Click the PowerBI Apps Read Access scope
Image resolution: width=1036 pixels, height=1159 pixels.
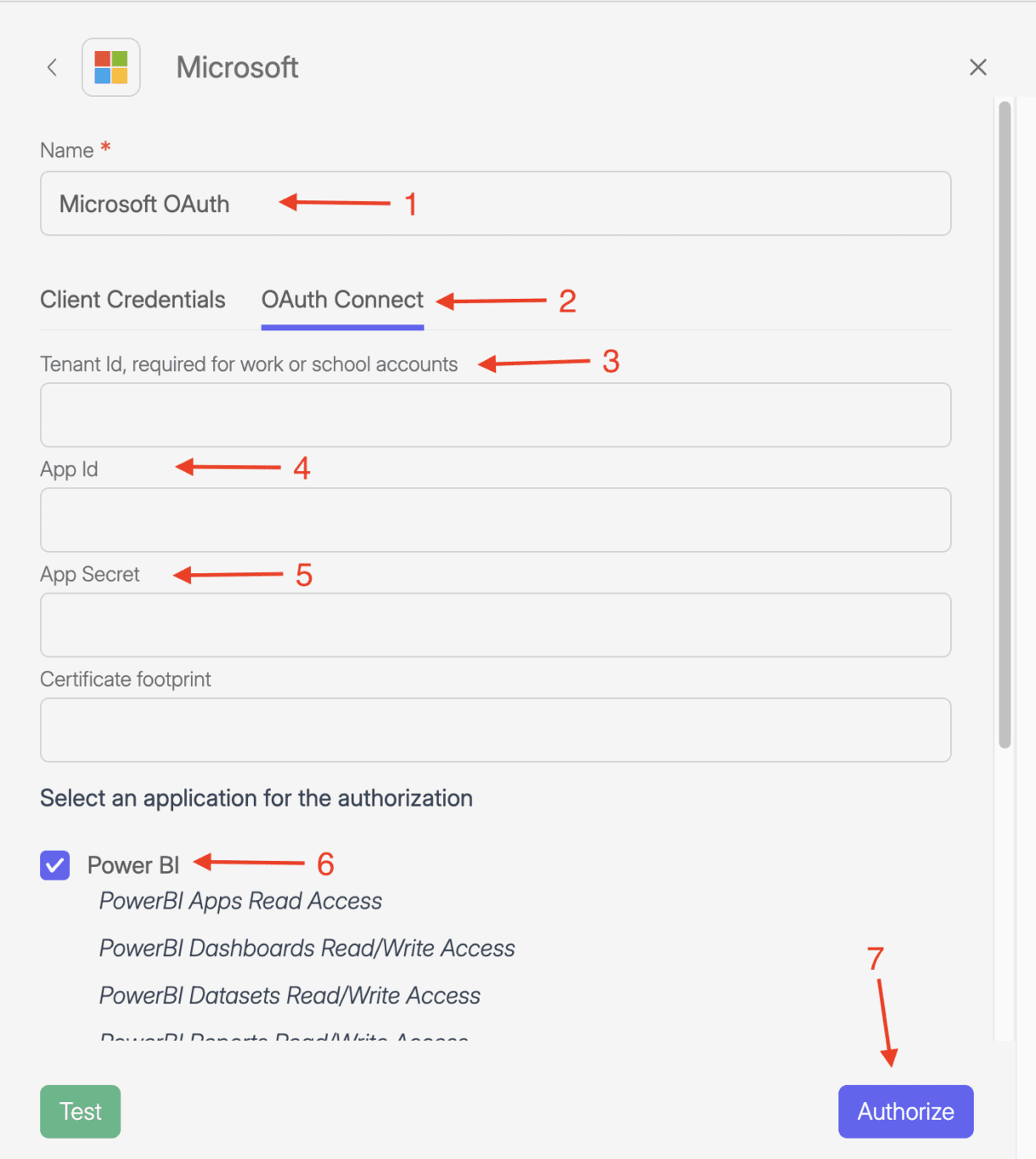[240, 901]
